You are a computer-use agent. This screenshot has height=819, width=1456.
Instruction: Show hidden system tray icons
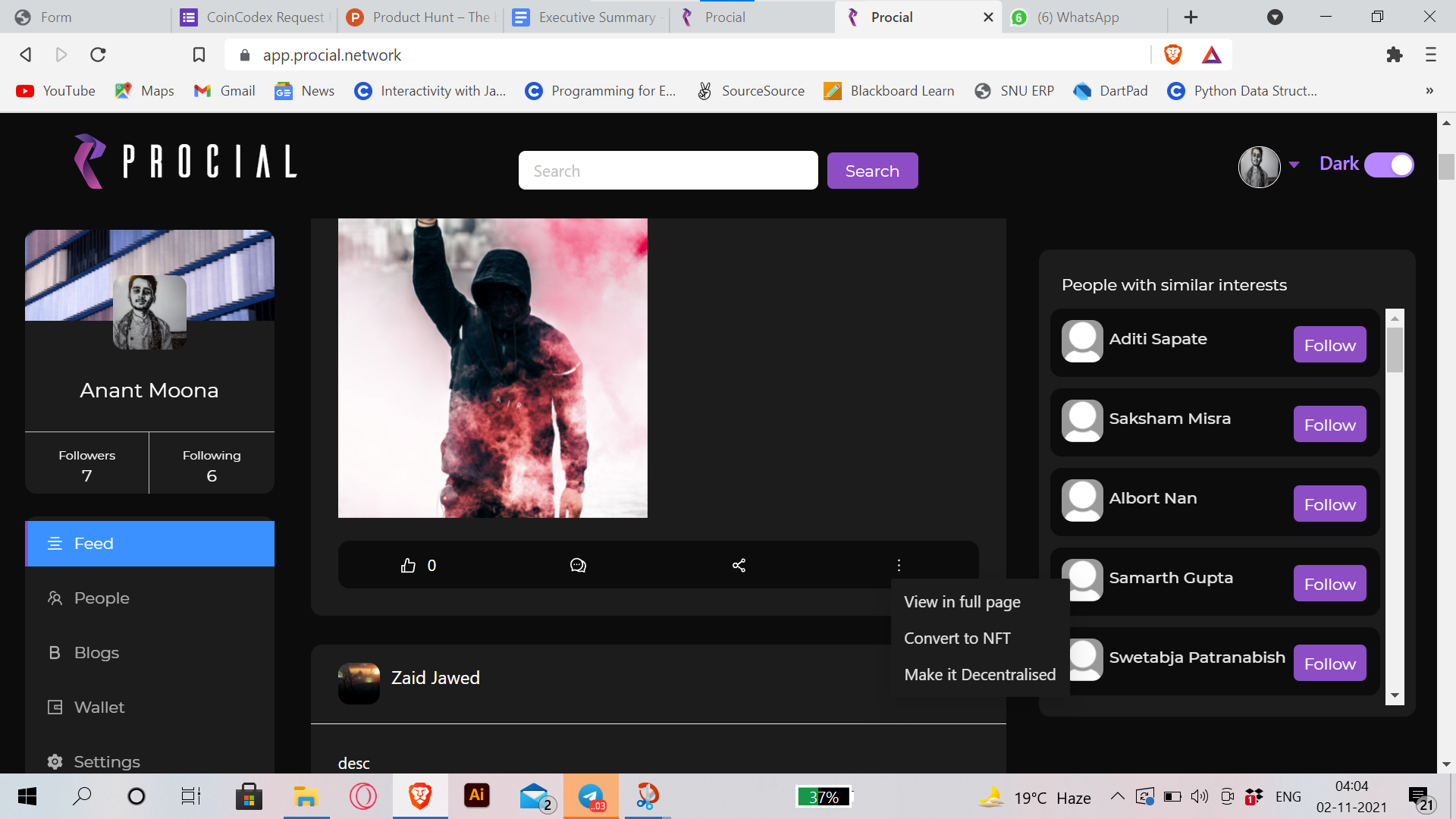[1117, 796]
